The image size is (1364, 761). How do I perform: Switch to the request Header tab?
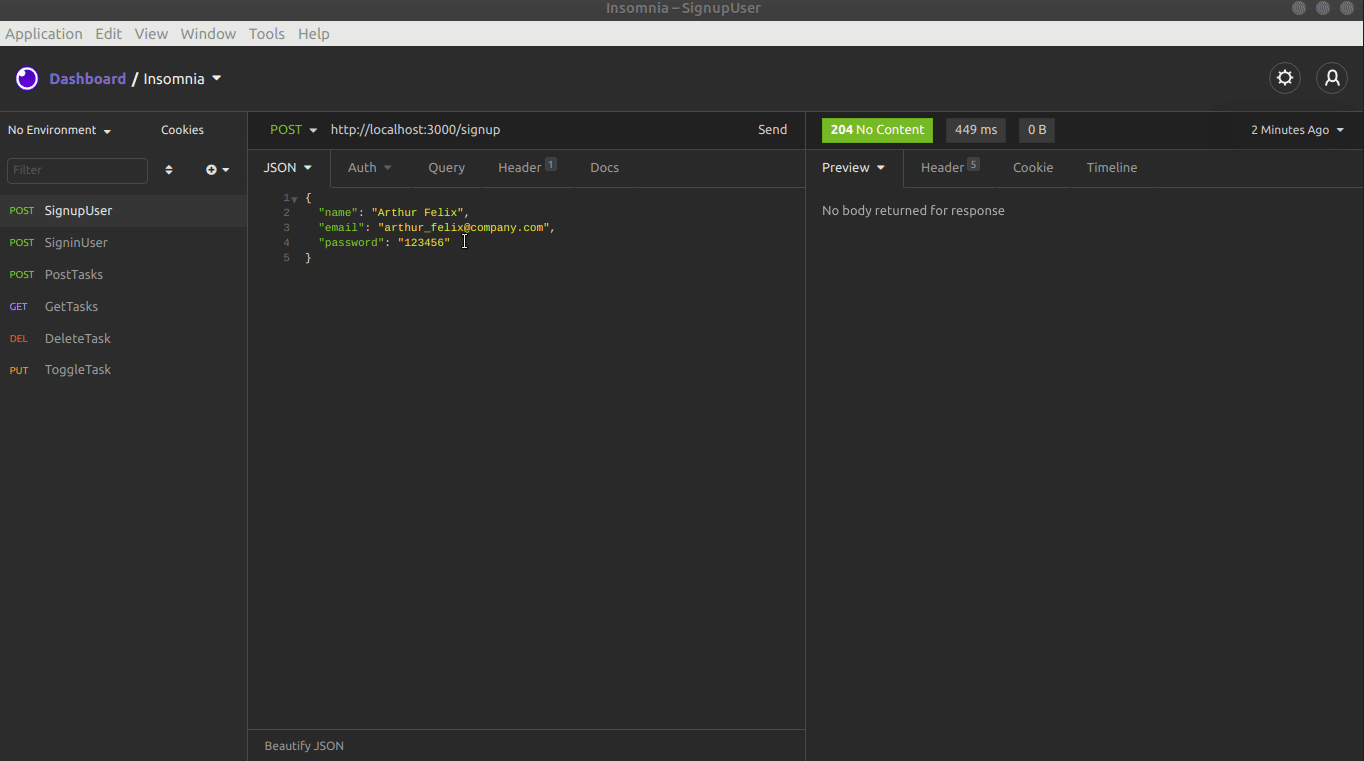coord(527,168)
